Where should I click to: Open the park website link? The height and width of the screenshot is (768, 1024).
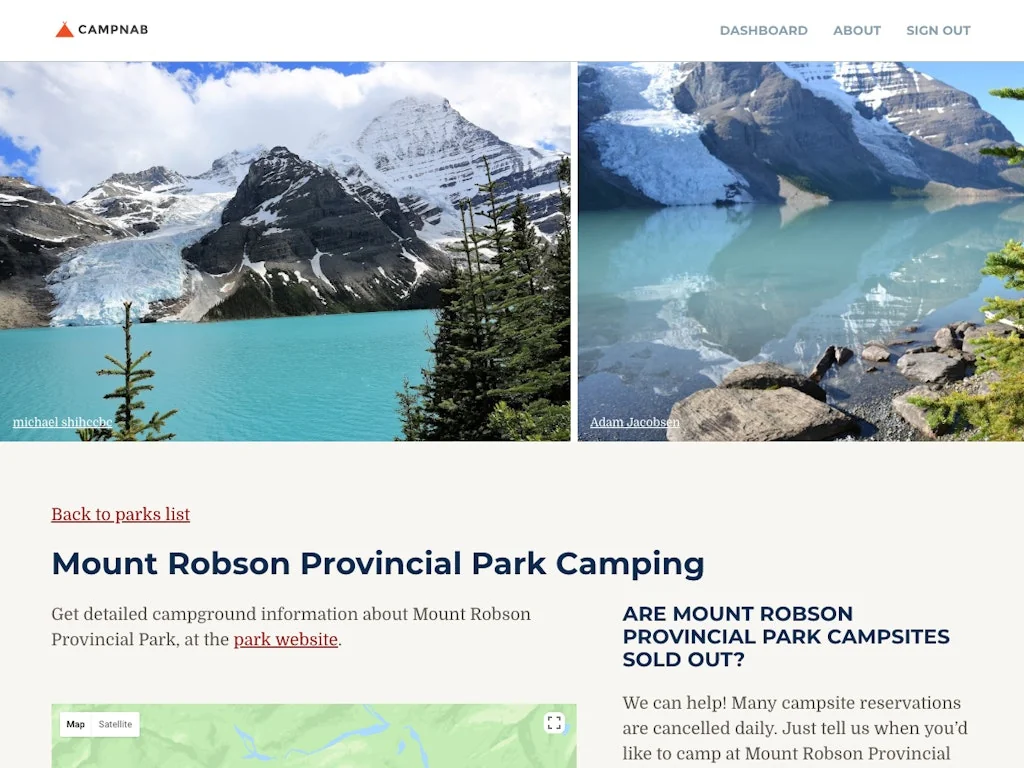point(285,639)
